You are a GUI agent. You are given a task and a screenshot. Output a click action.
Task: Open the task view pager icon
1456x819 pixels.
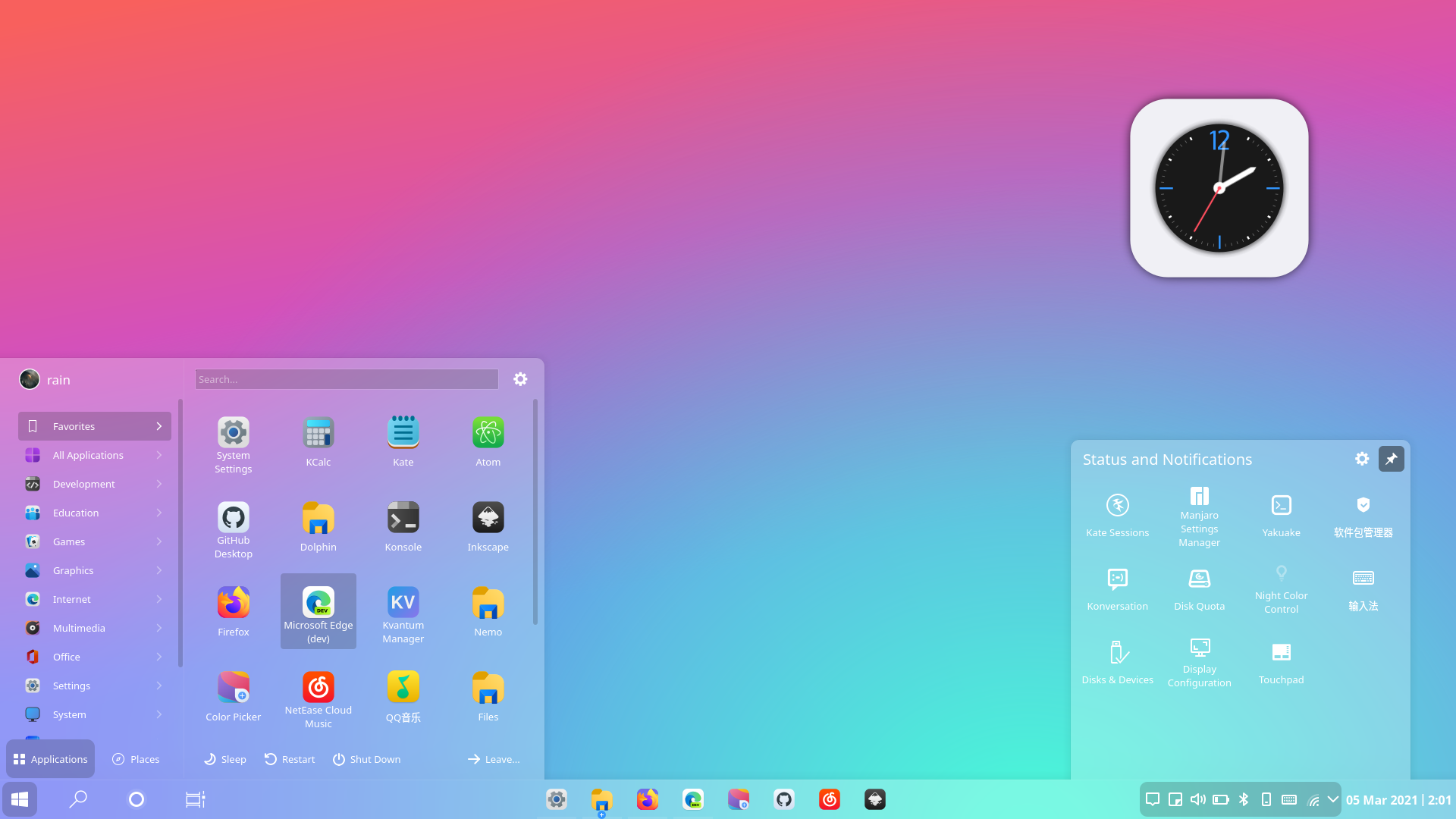pyautogui.click(x=195, y=799)
